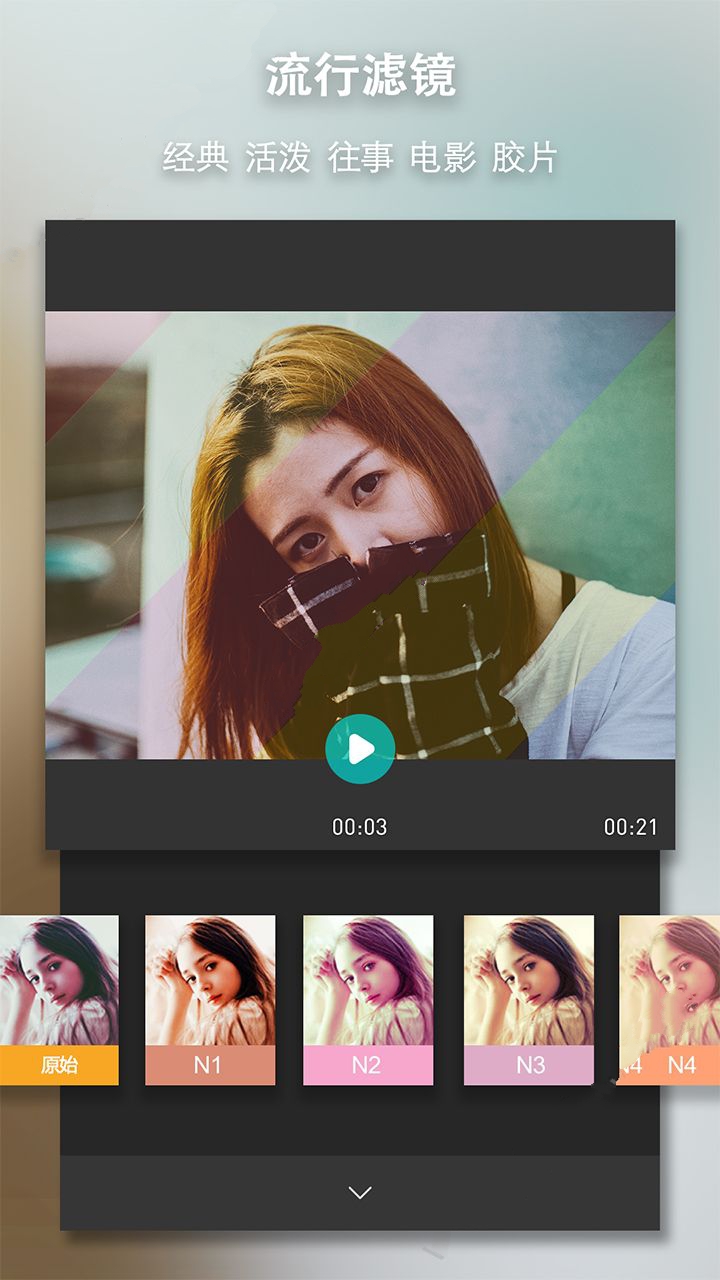Select the 往事 filter category
The height and width of the screenshot is (1280, 720).
pos(360,158)
